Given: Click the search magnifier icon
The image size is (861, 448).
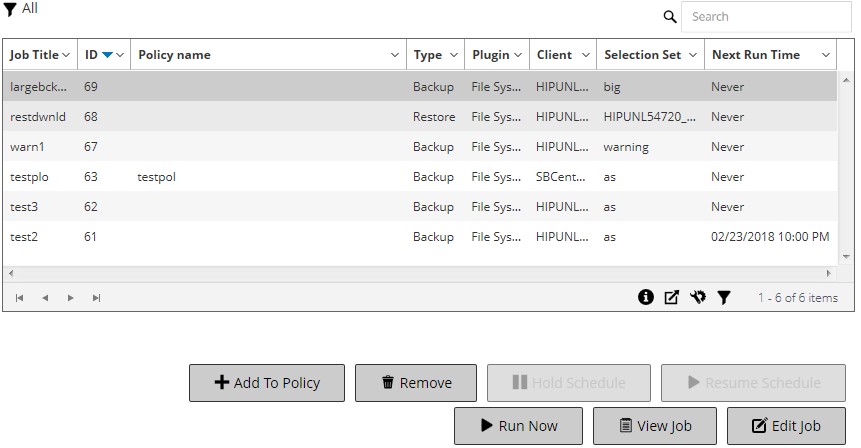Looking at the screenshot, I should pos(670,17).
